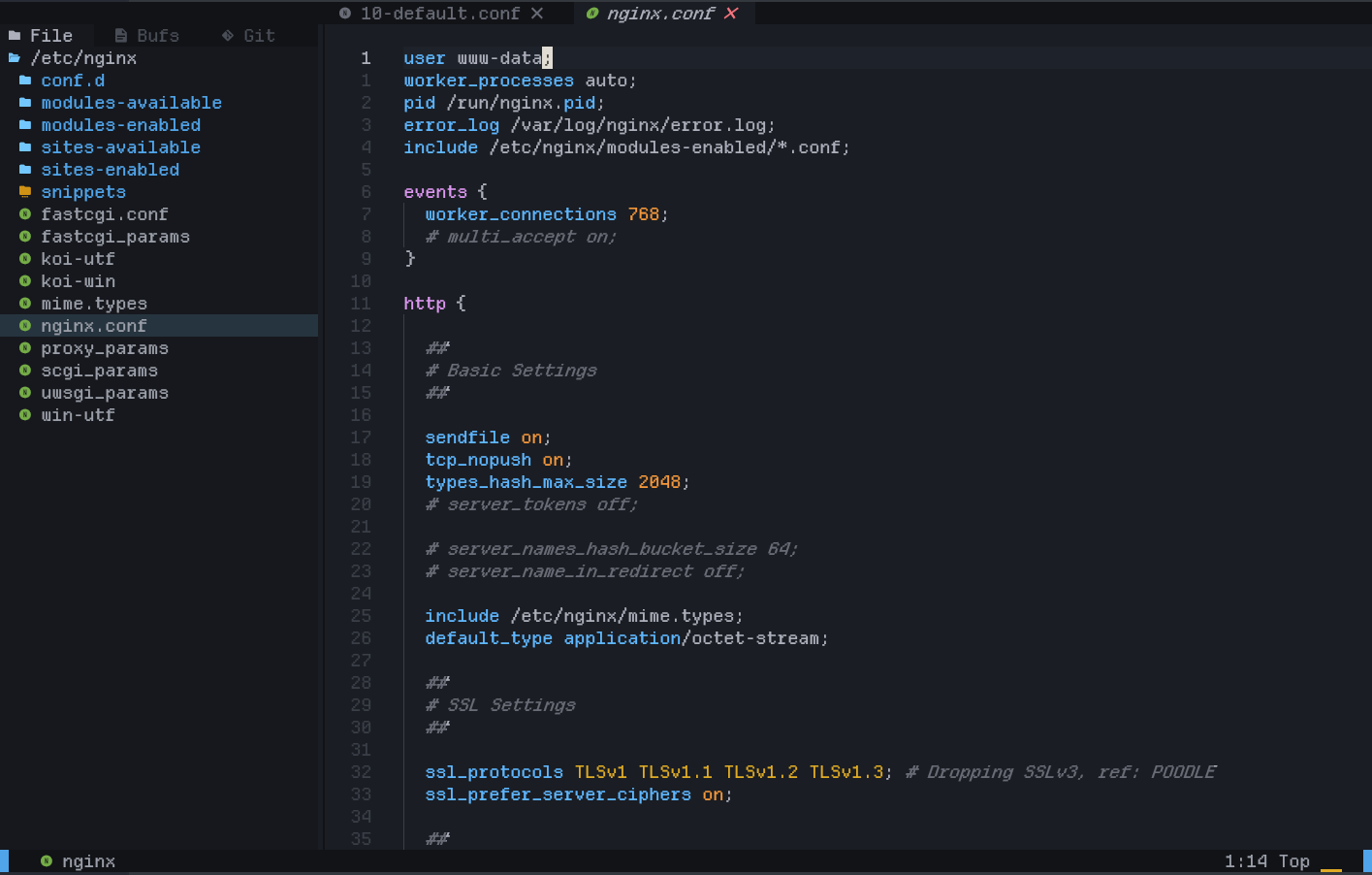Open koi-win from the file tree

78,281
